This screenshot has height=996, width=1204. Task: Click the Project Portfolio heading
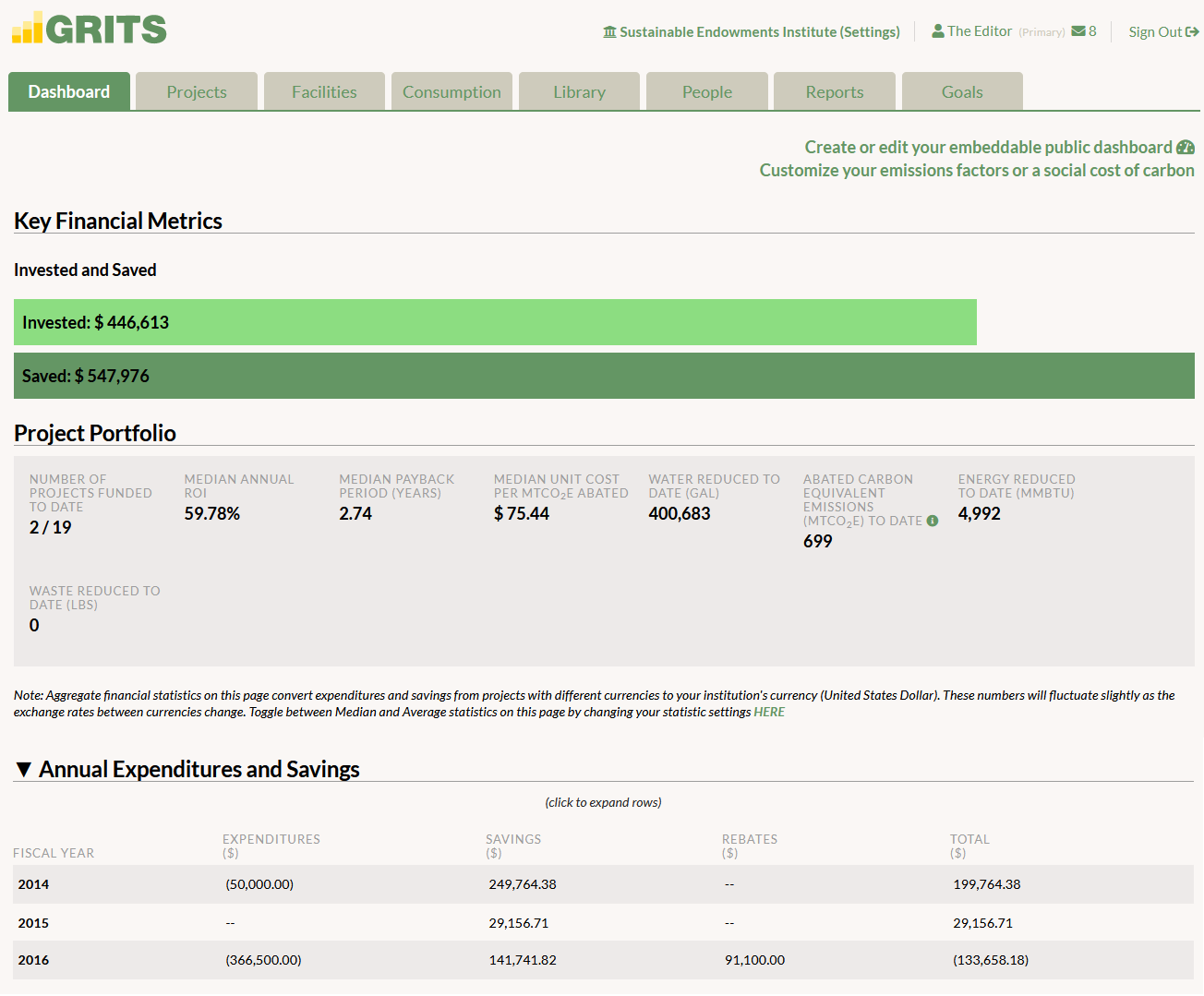coord(95,433)
